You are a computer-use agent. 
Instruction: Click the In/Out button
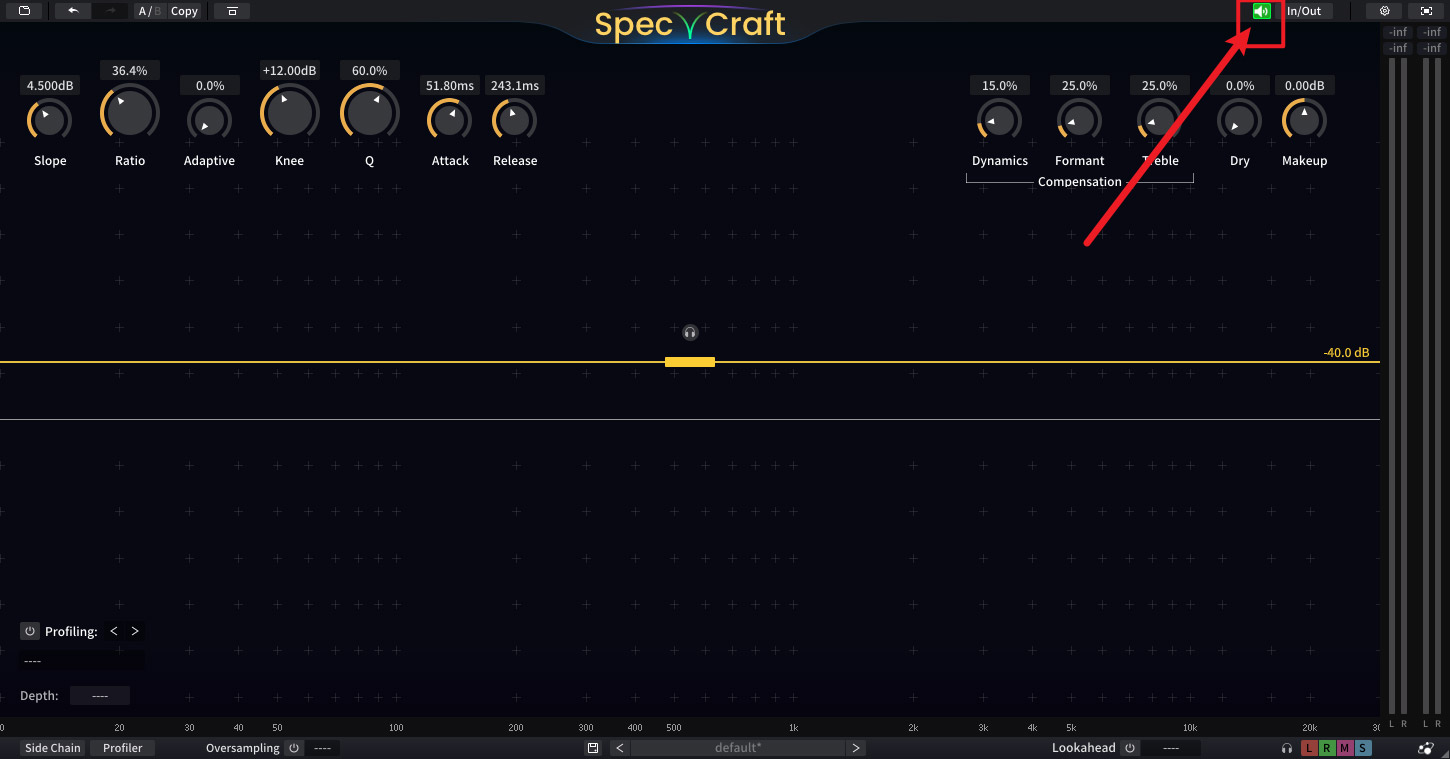pyautogui.click(x=1304, y=11)
